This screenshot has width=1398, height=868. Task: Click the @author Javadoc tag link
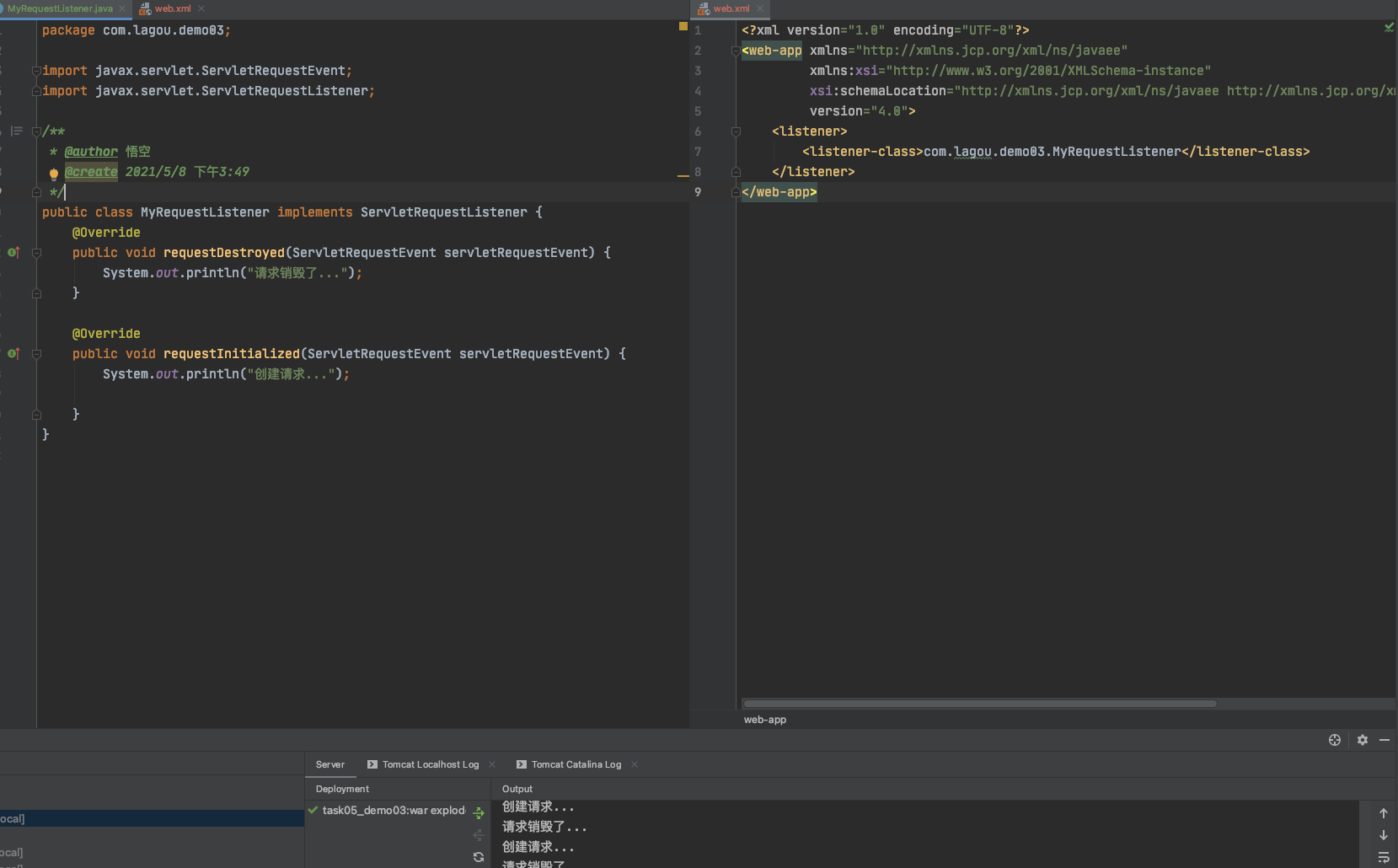point(91,152)
